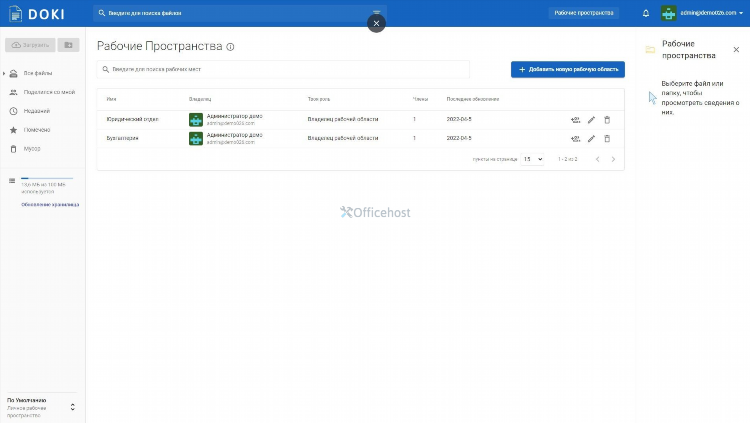Click the new folder icon button
750x423 pixels.
(68, 45)
